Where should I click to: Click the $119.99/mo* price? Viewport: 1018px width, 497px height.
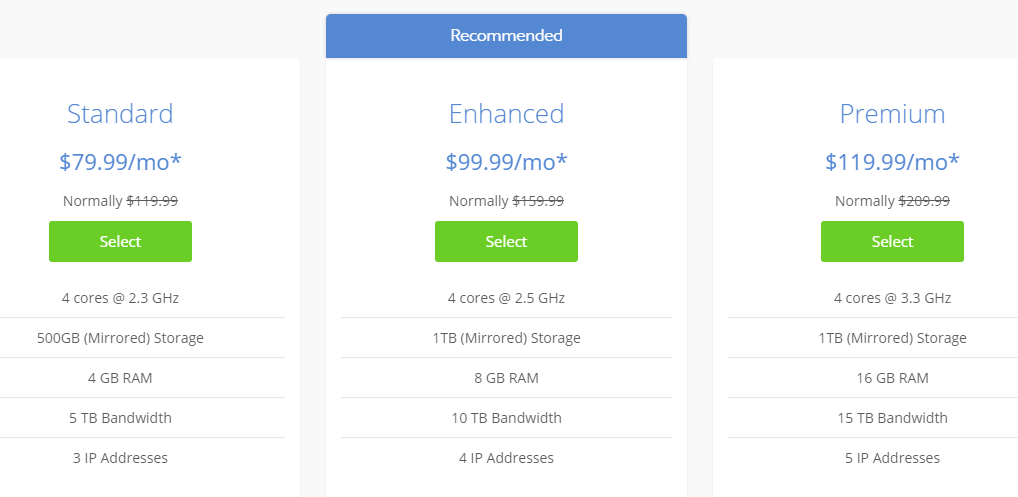coord(892,161)
